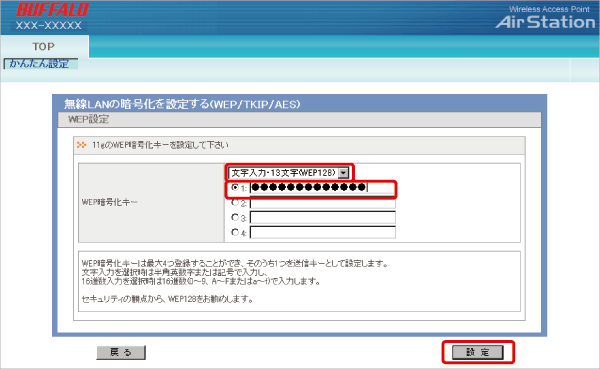Open the WEP128 key type dropdown
This screenshot has height=369, width=600.
tap(289, 173)
